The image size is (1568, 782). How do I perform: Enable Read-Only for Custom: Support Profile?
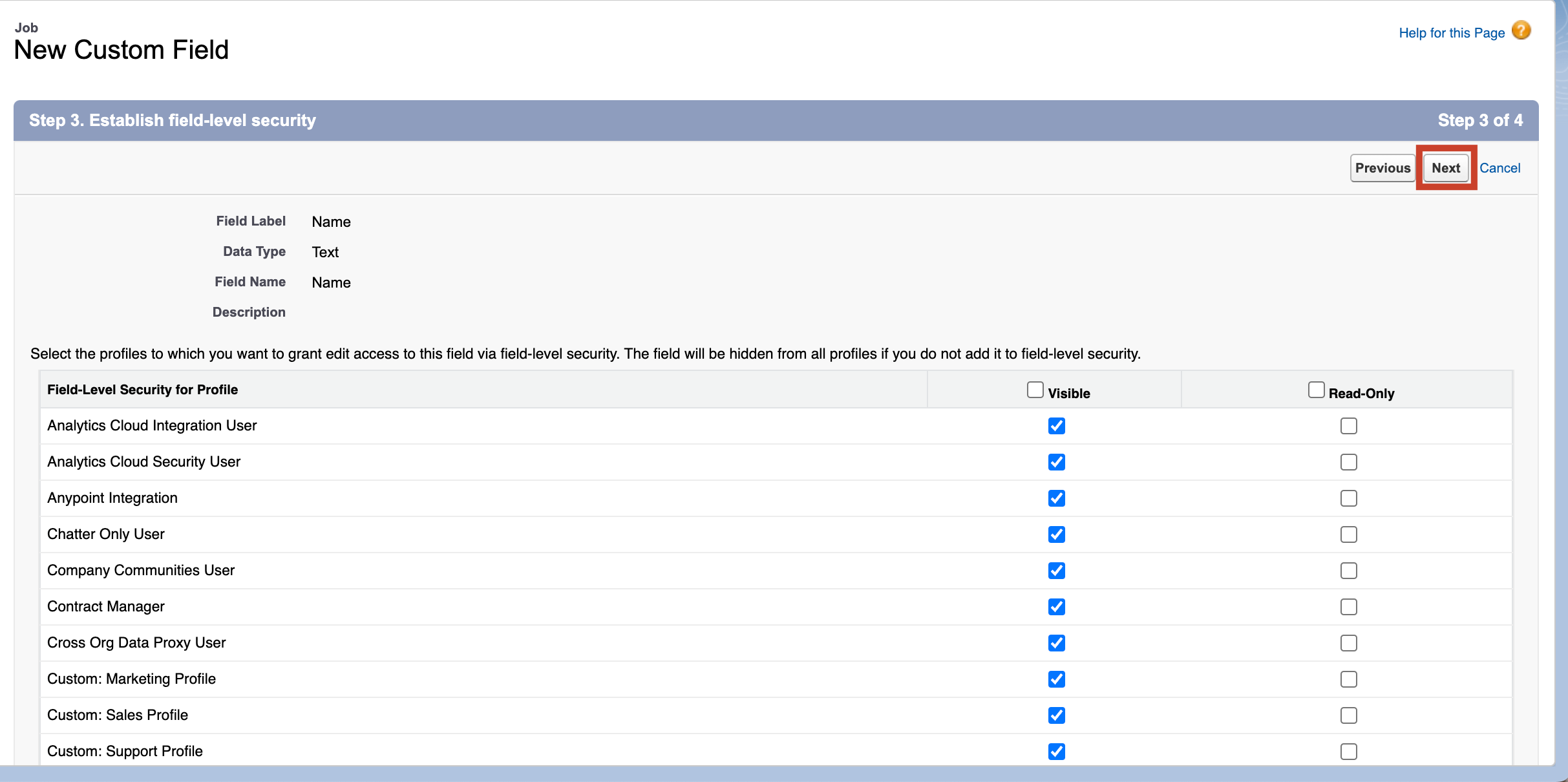pyautogui.click(x=1349, y=752)
